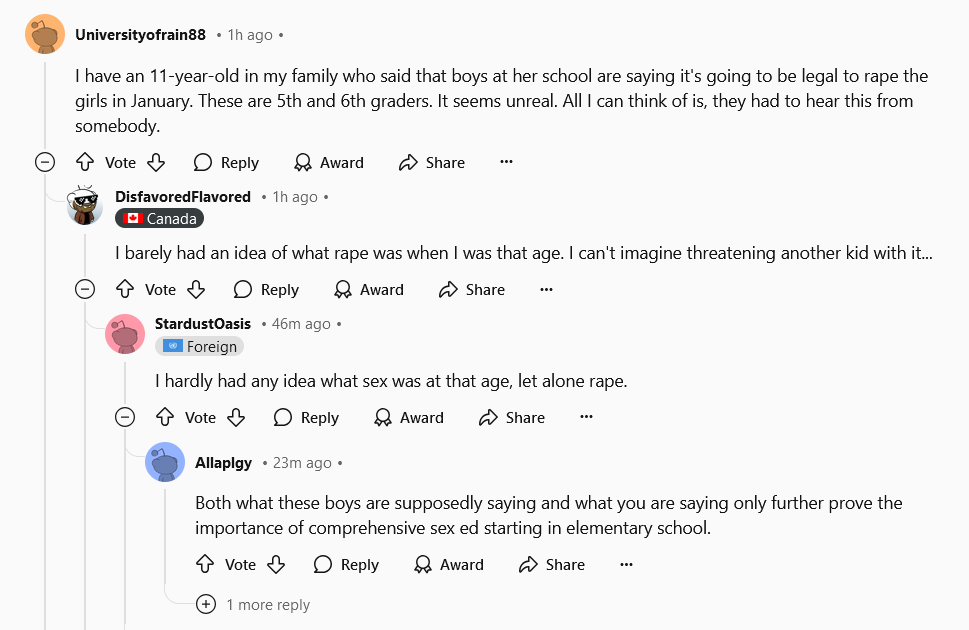The image size is (969, 630).
Task: Collapse Universityofrain88's comment thread
Action: [45, 162]
